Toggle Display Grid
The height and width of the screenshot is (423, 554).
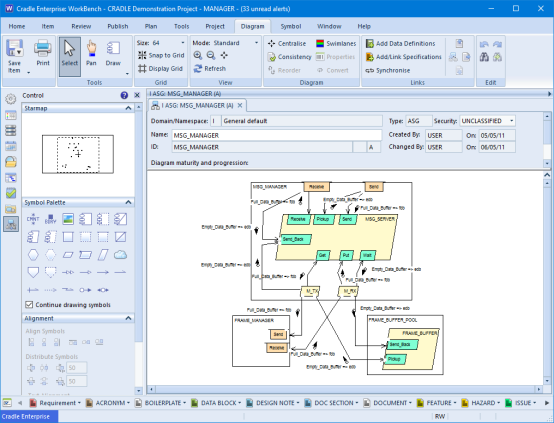(160, 69)
